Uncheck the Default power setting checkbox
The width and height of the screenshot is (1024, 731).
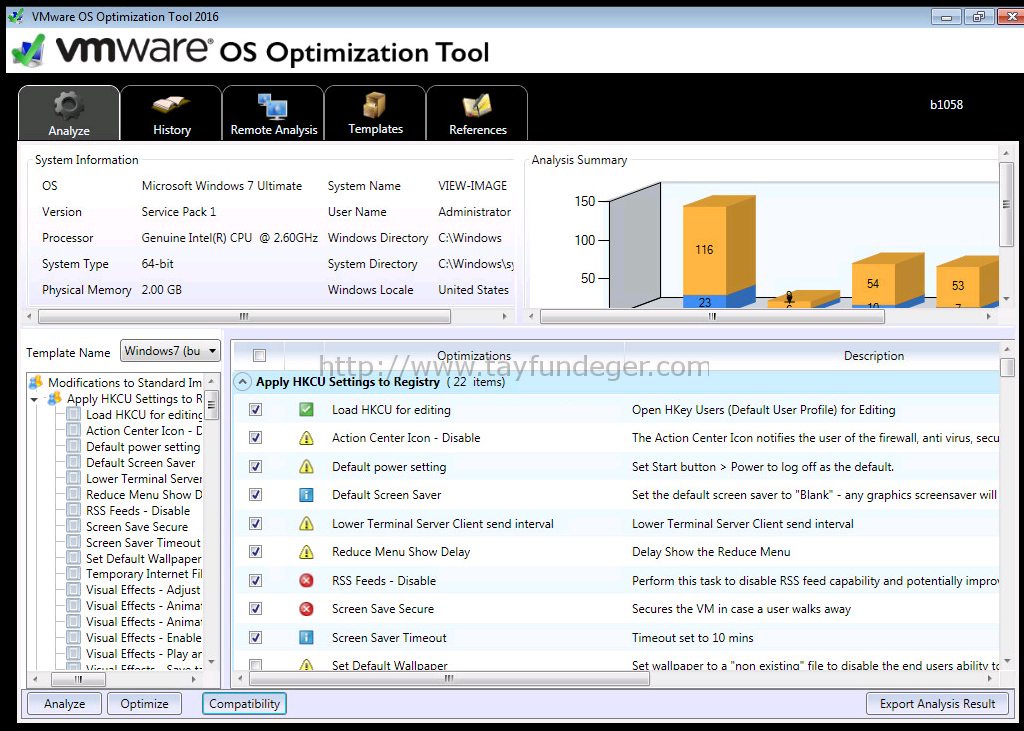(255, 466)
